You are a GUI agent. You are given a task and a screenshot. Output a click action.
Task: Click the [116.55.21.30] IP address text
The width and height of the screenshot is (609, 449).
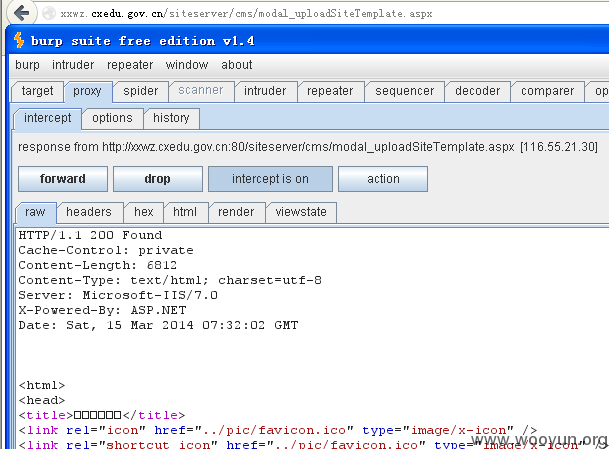[559, 147]
